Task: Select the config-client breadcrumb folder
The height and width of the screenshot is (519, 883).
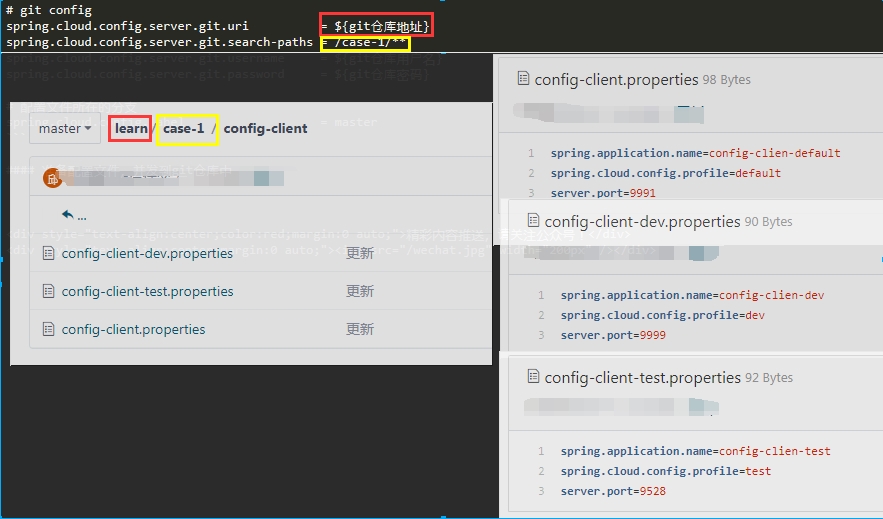Action: click(x=265, y=128)
